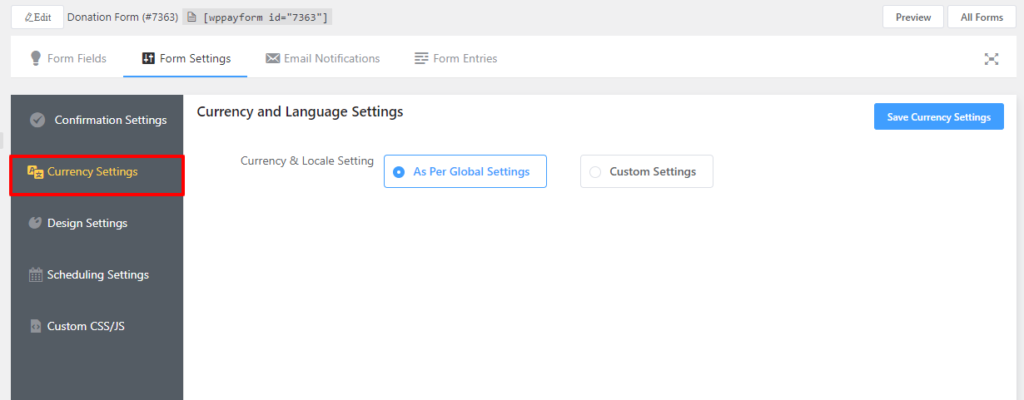Click the Scheduling Settings calendar icon
This screenshot has width=1024, height=400.
[35, 275]
